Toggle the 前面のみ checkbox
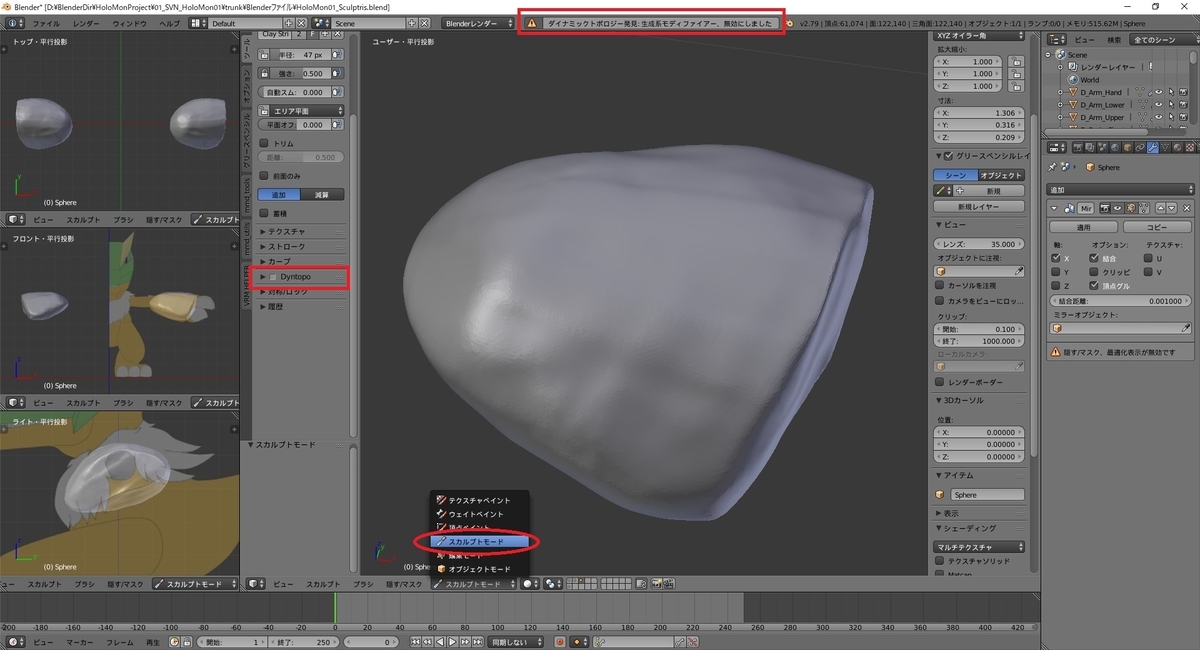Image resolution: width=1200 pixels, height=650 pixels. point(263,176)
